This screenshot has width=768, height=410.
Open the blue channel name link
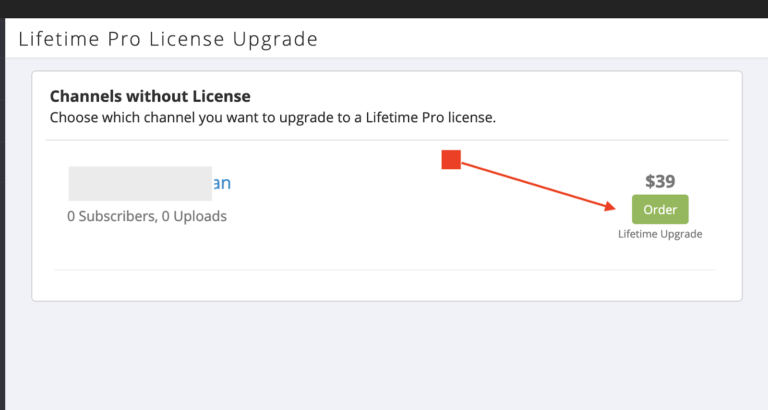[x=221, y=183]
